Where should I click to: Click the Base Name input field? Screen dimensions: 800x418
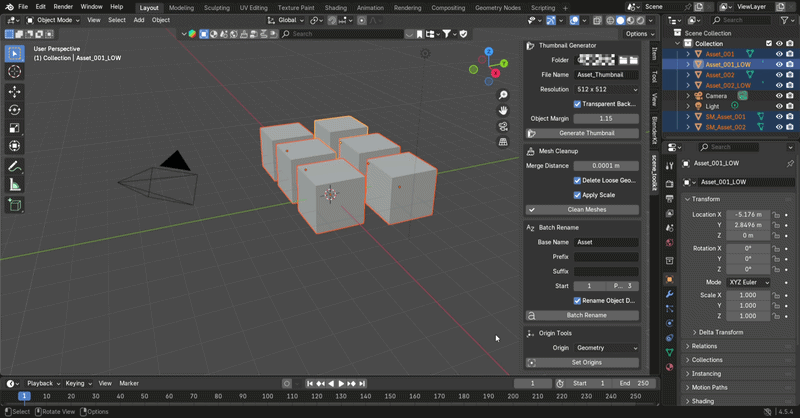pos(606,242)
